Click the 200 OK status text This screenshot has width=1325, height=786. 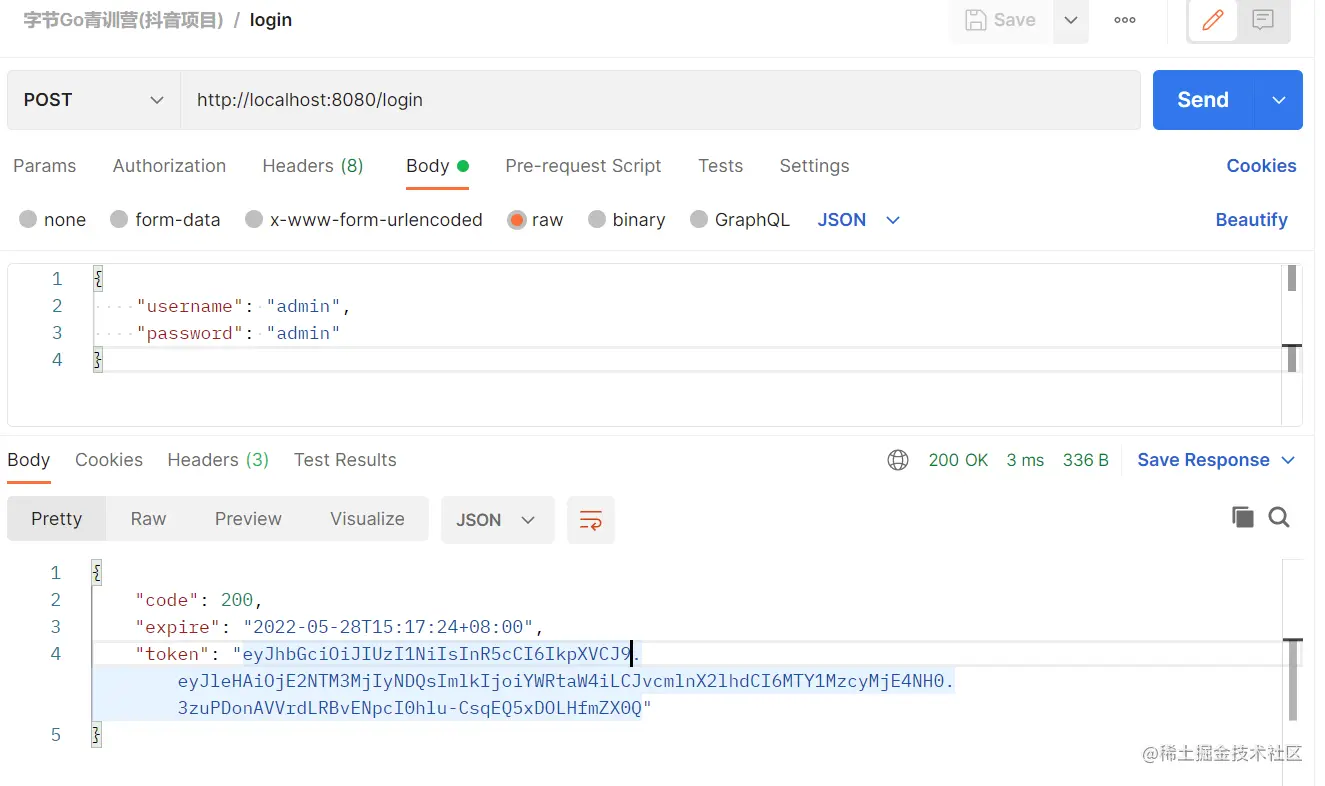[x=958, y=460]
